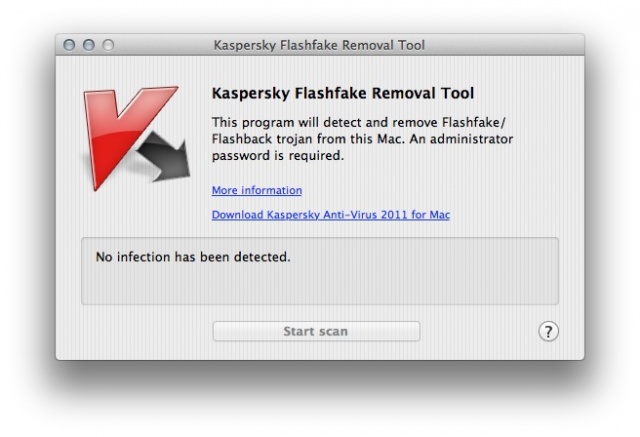Download Kaspersky Anti-Virus 2011 for Mac

point(330,215)
